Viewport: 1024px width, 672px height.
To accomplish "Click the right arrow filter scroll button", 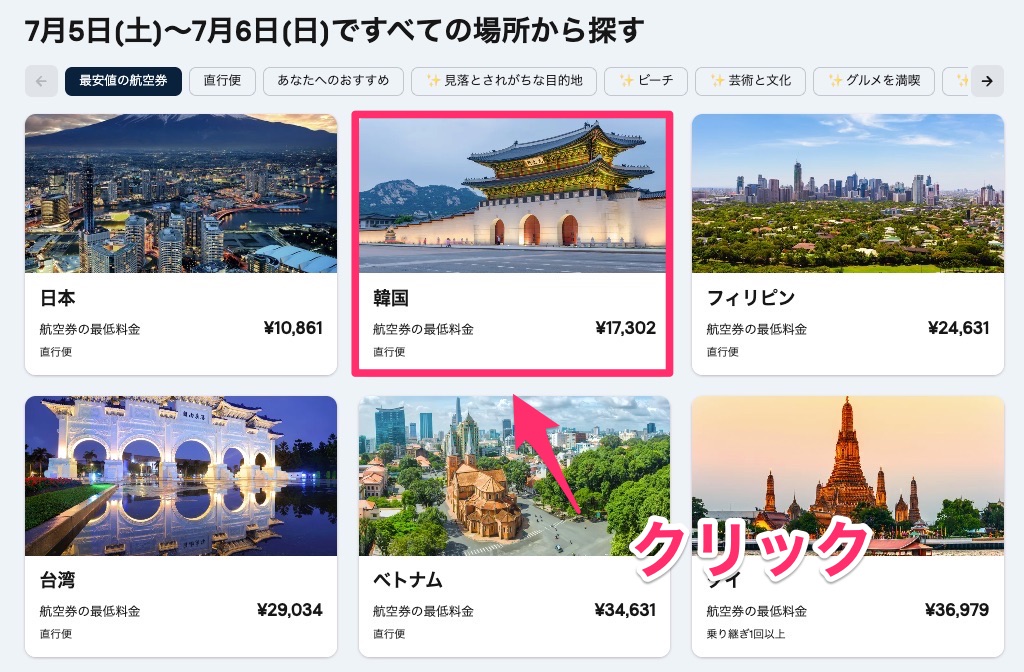I will tap(987, 81).
